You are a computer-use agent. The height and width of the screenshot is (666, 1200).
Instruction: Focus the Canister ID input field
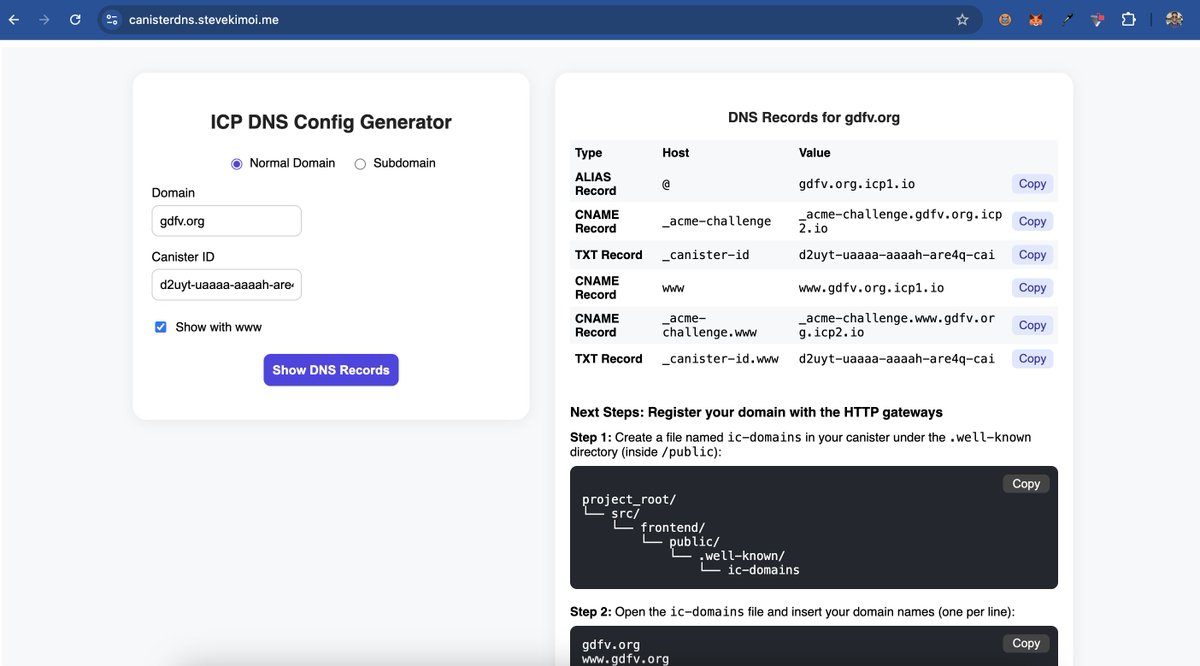[x=227, y=285]
